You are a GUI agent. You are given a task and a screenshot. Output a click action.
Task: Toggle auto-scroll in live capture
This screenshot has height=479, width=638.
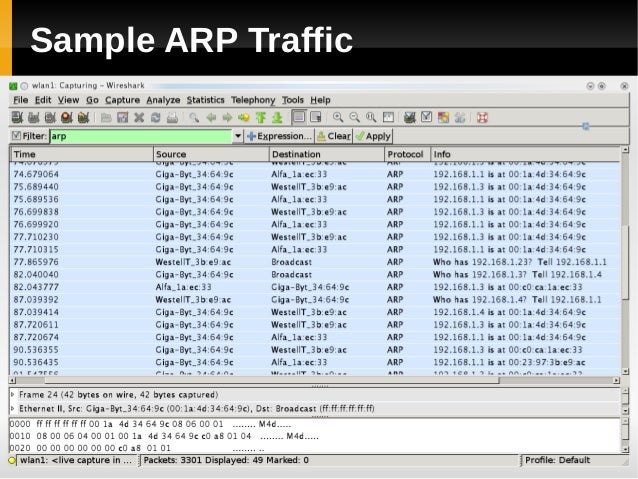(316, 117)
